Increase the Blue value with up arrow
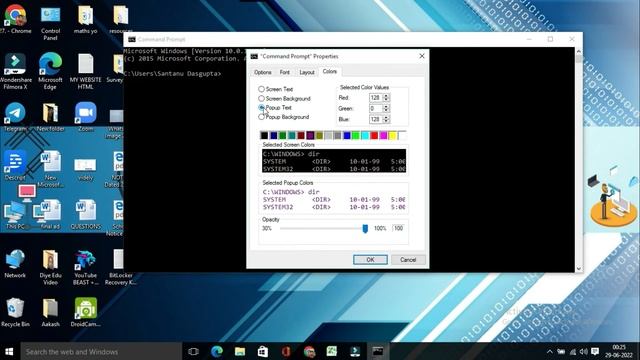The image size is (640, 360). click(386, 117)
